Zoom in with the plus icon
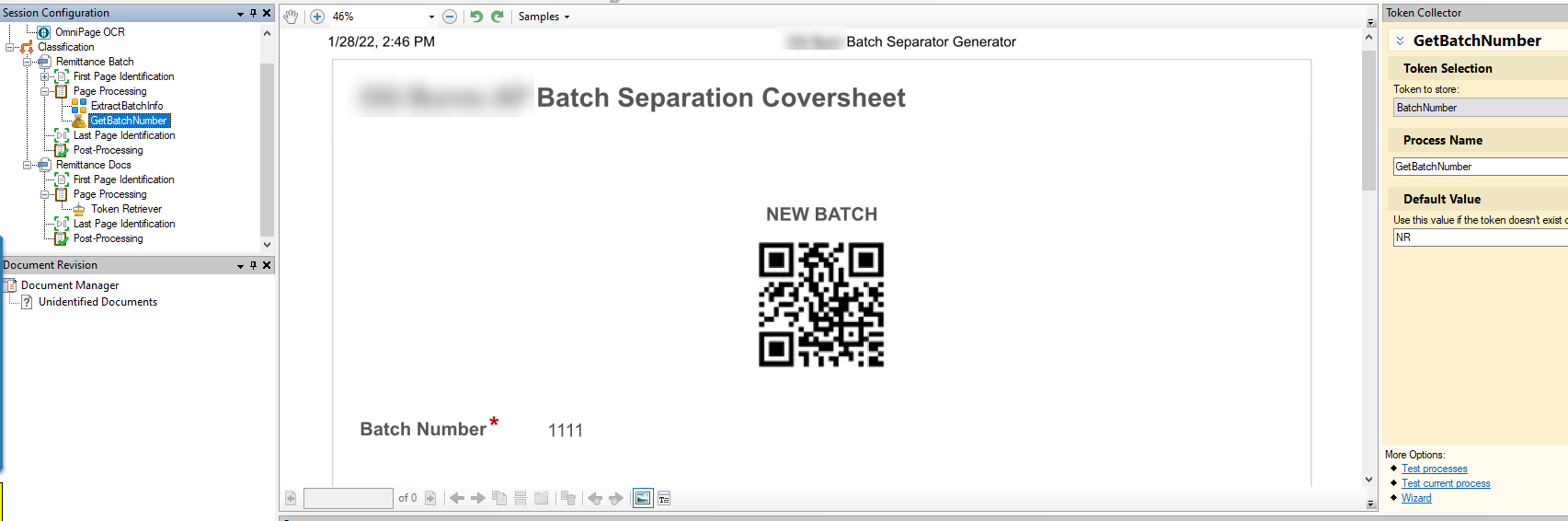The width and height of the screenshot is (1568, 521). pyautogui.click(x=317, y=17)
